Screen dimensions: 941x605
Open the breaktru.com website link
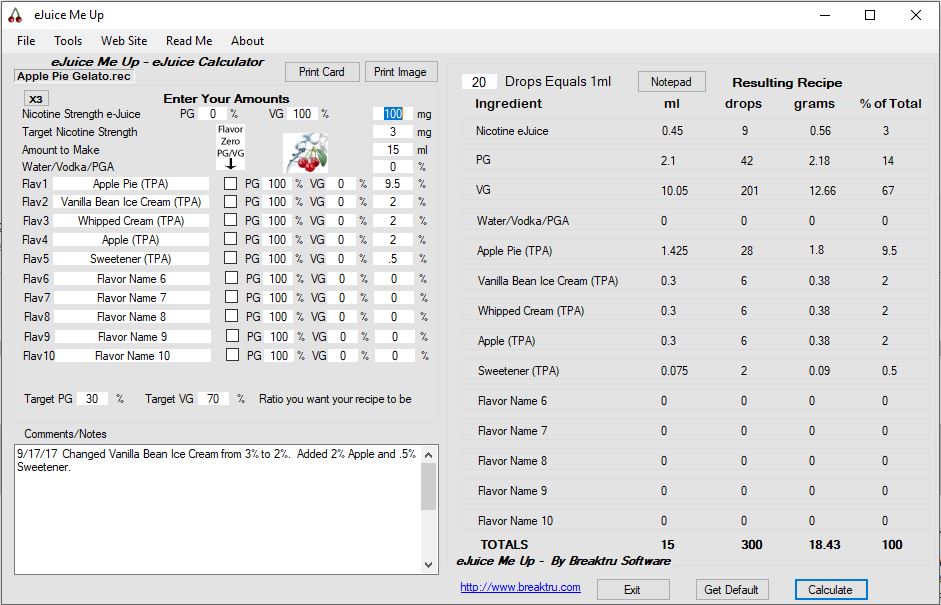520,587
